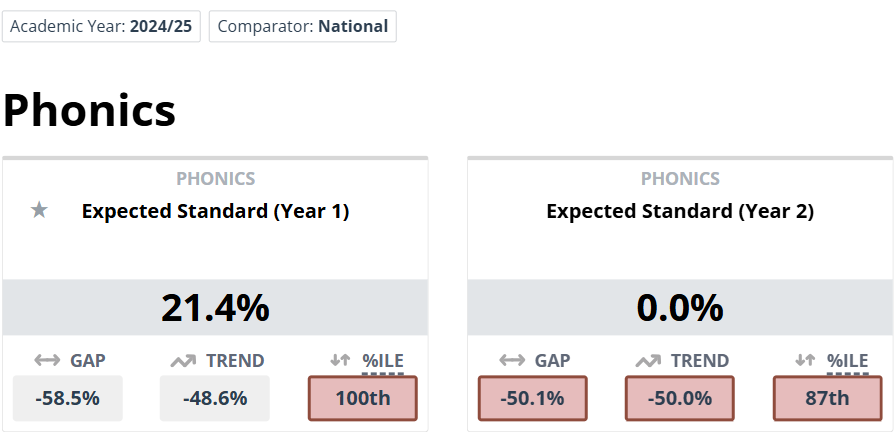
Task: Open the Expected Standard (Year 2) measure
Action: [680, 212]
